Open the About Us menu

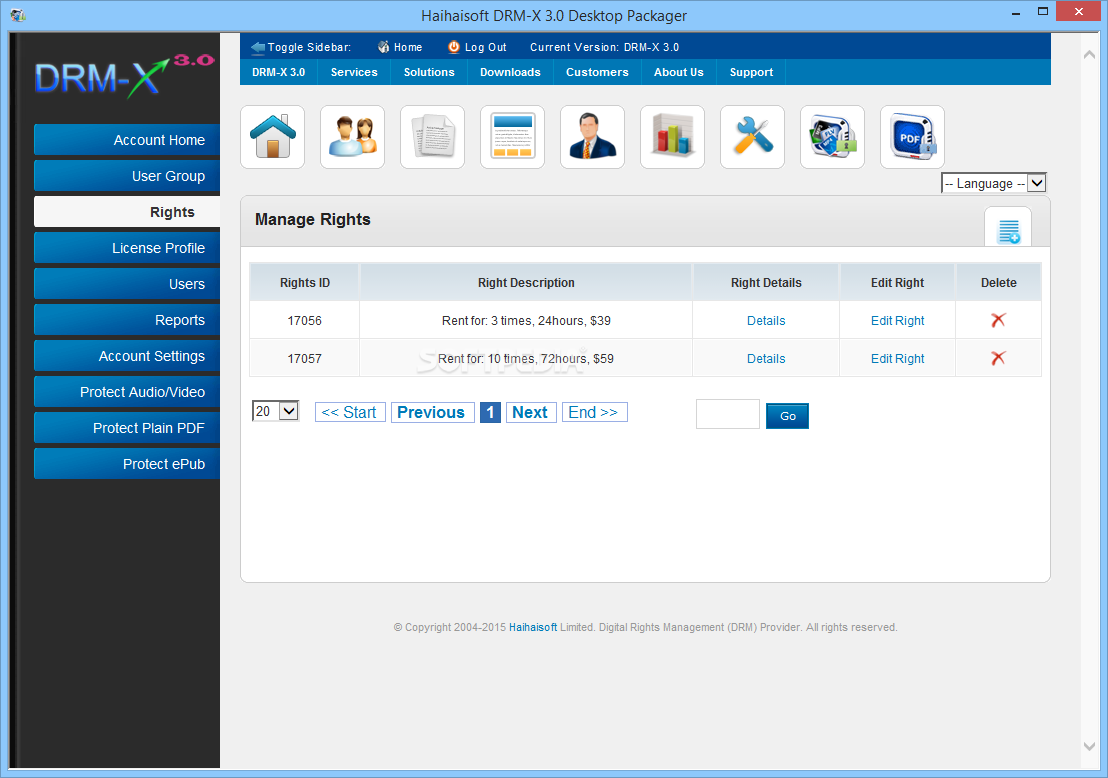coord(678,72)
